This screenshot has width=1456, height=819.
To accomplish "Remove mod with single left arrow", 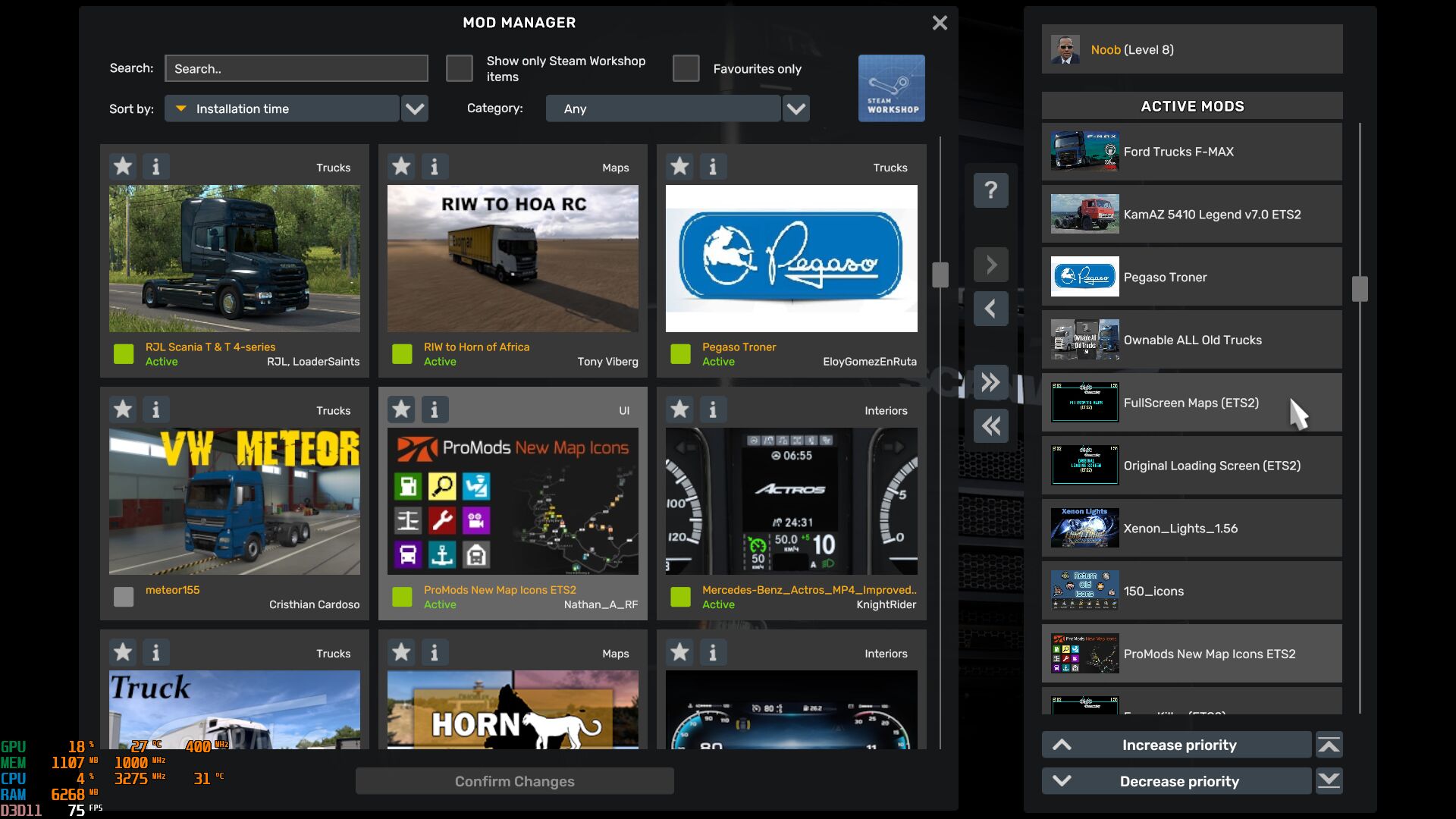I will (x=990, y=309).
